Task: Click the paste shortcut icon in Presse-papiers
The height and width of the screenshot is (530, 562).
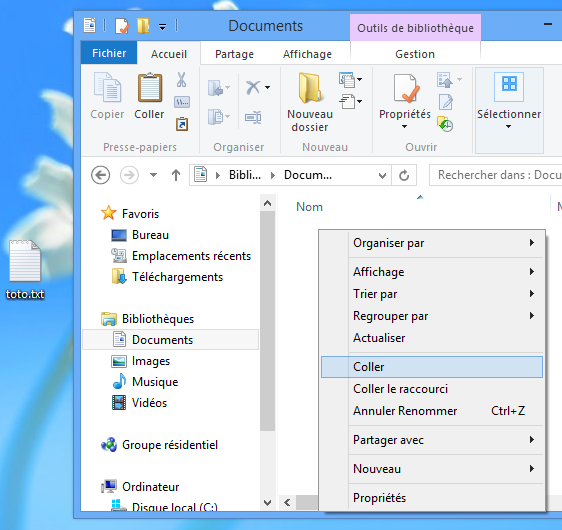Action: click(182, 124)
